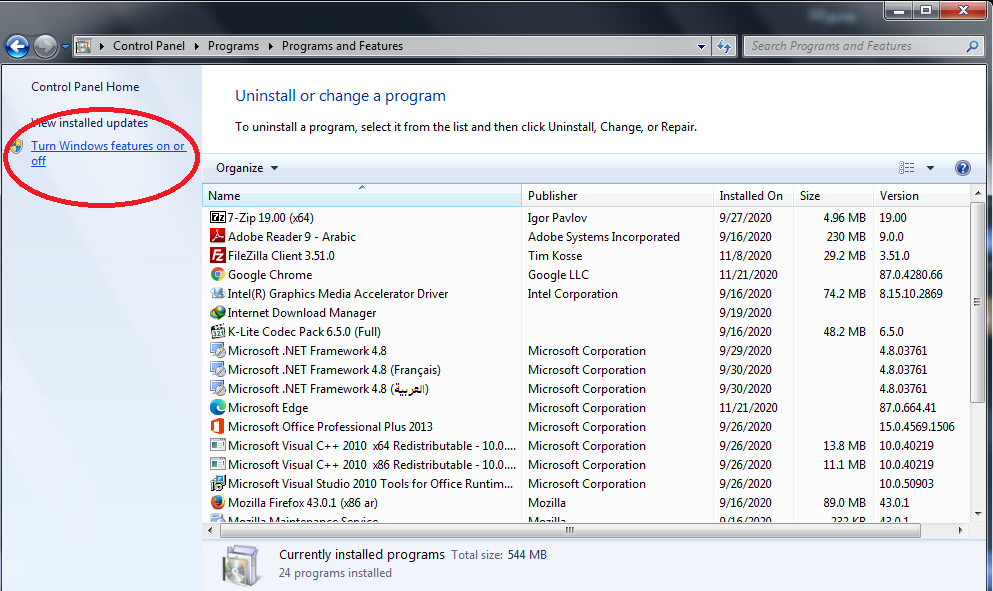Open the view options dropdown arrow
Viewport: 993px width, 591px height.
click(x=930, y=168)
